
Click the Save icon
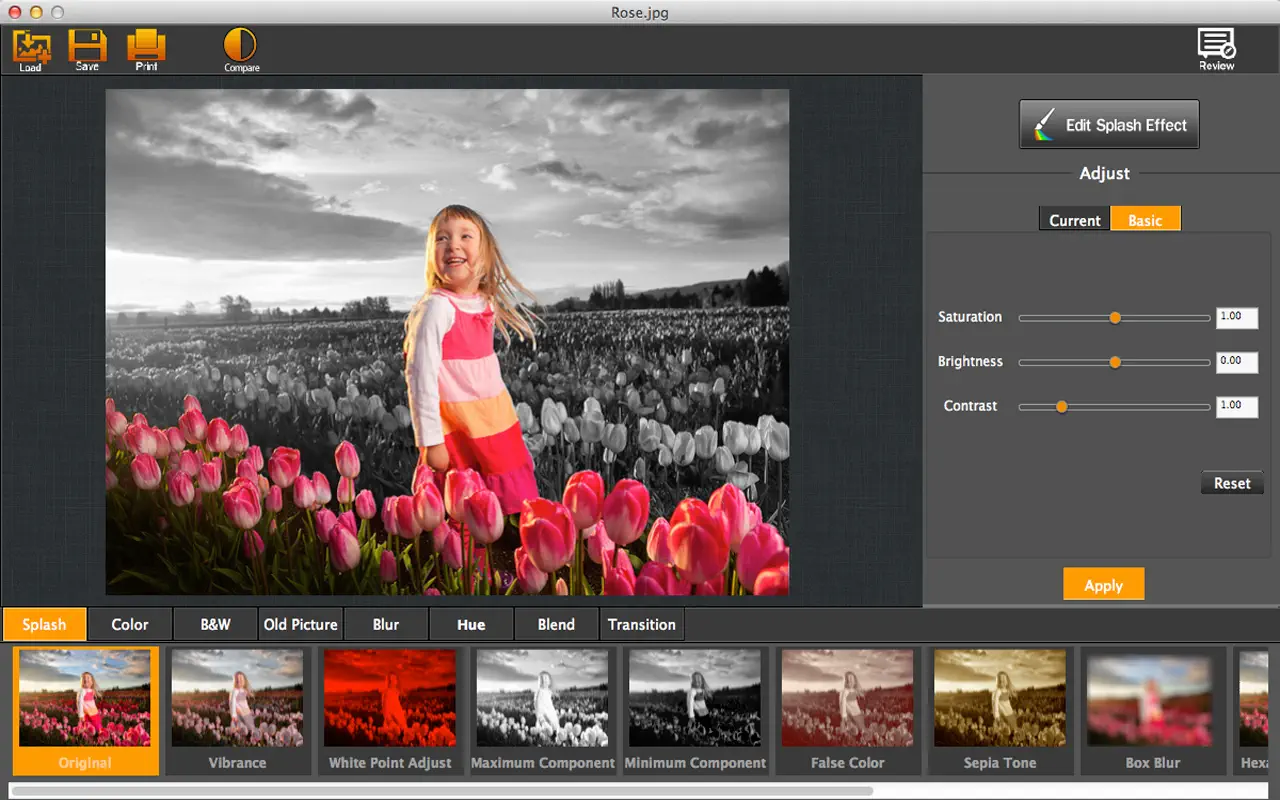click(x=87, y=47)
